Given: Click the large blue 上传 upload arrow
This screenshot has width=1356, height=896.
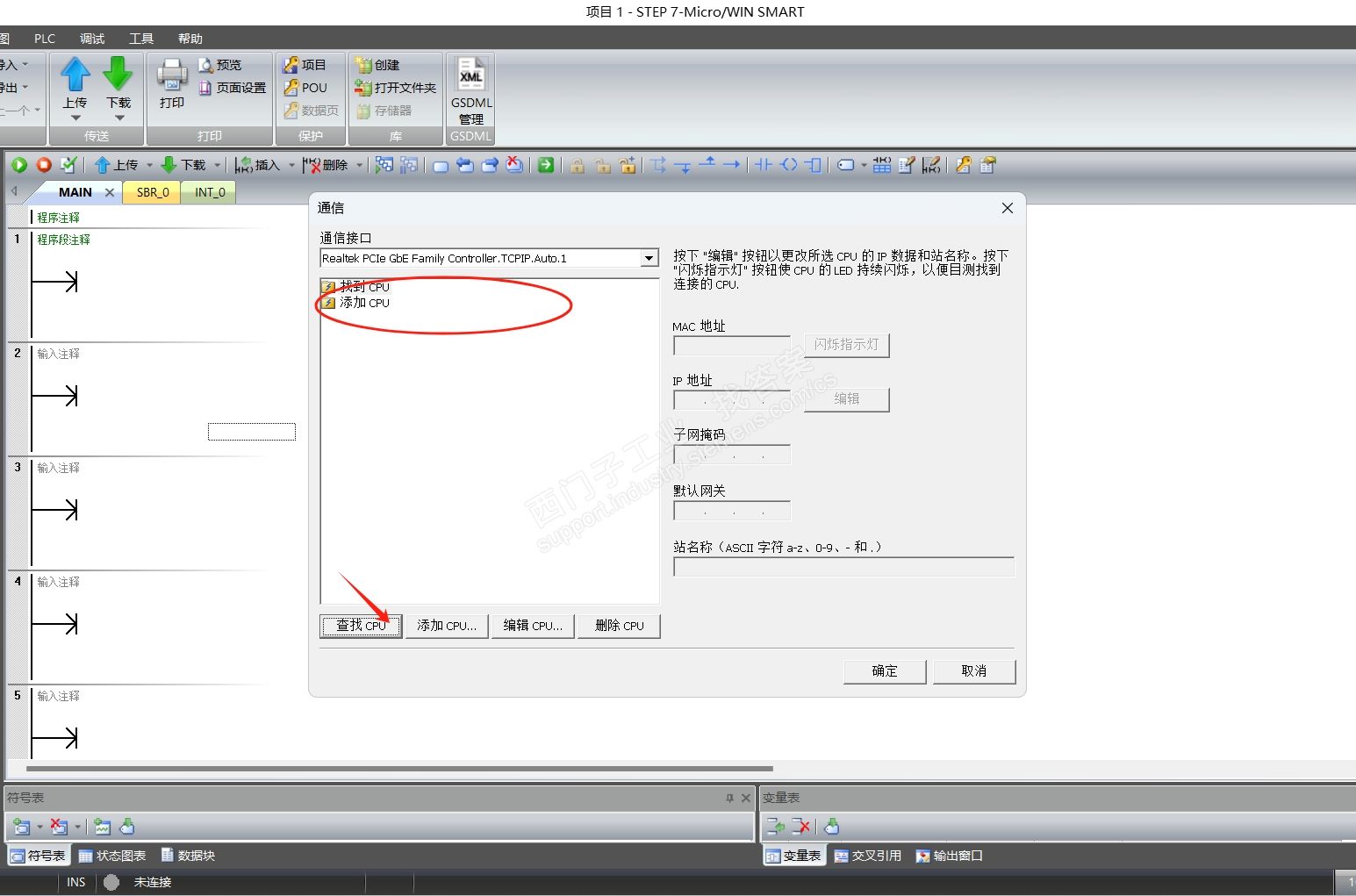Looking at the screenshot, I should point(75,75).
